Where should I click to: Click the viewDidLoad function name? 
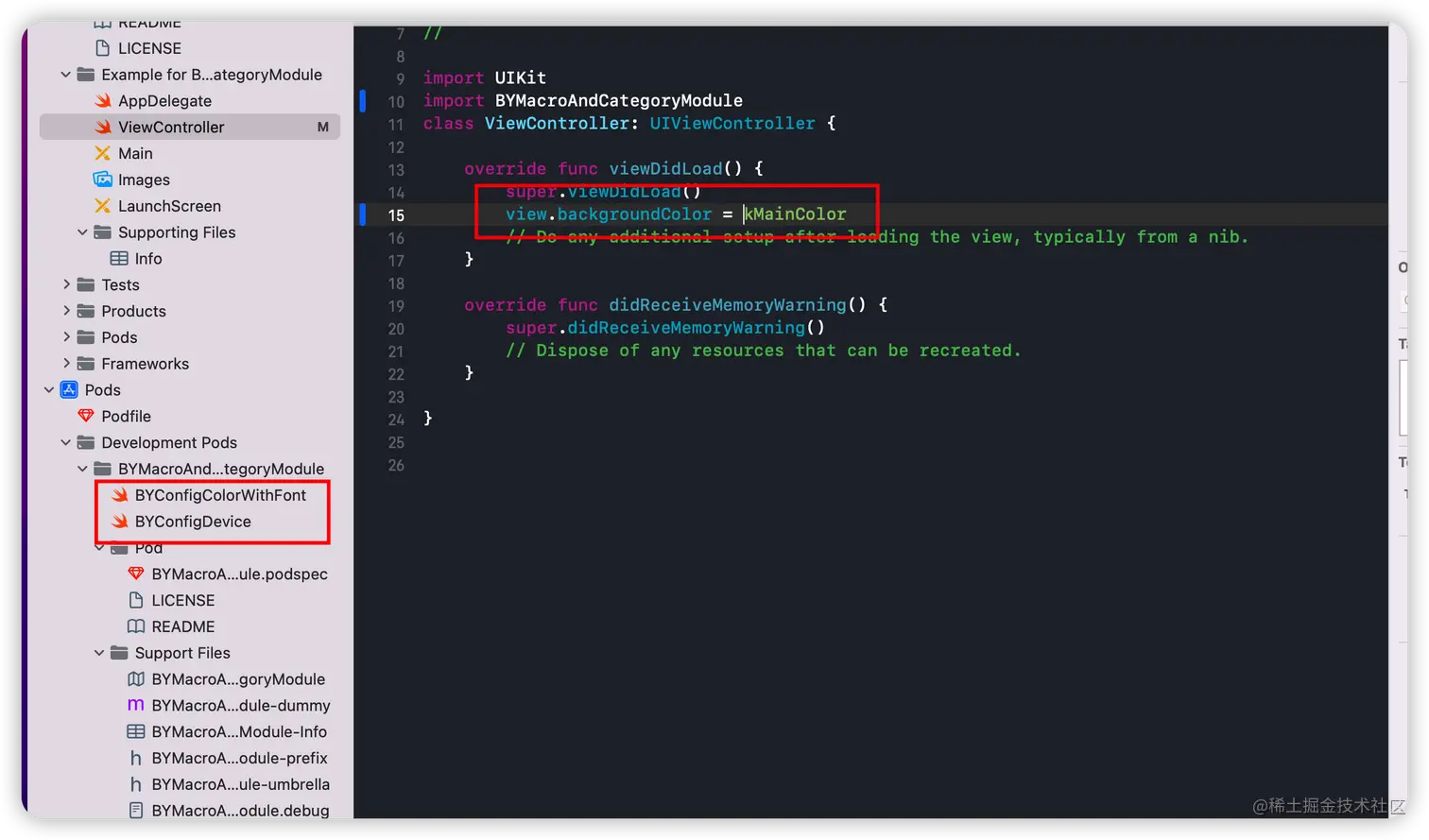[x=665, y=169]
